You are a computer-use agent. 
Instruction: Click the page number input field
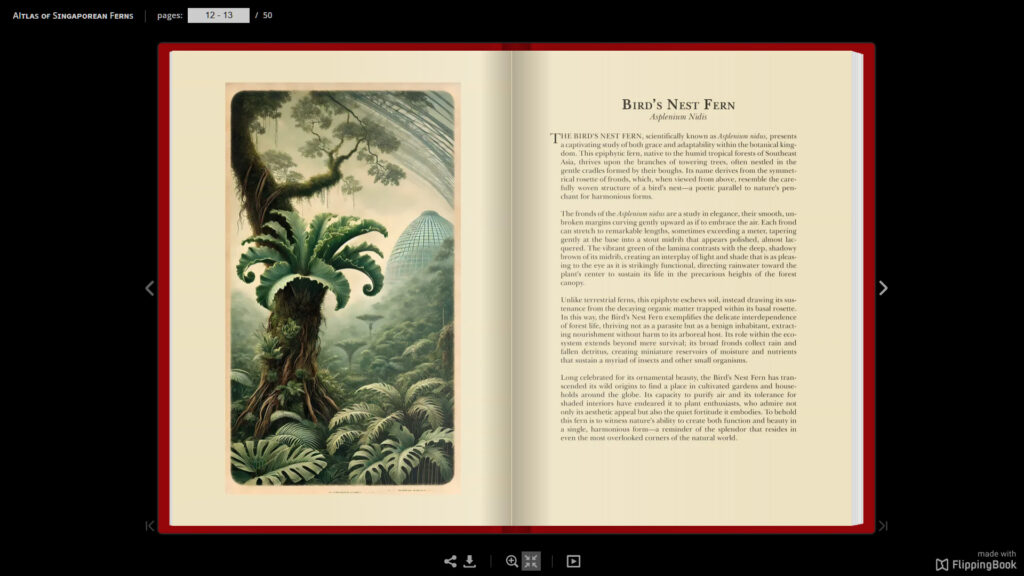point(218,15)
